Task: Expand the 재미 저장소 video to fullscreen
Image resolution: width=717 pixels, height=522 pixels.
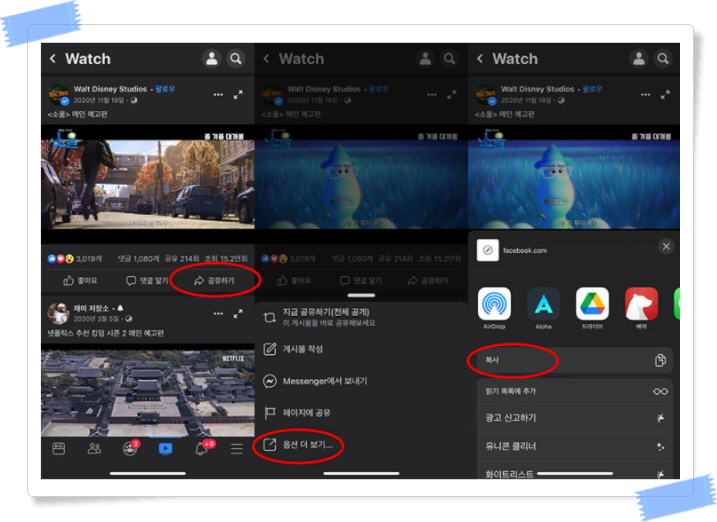Action: [x=238, y=314]
